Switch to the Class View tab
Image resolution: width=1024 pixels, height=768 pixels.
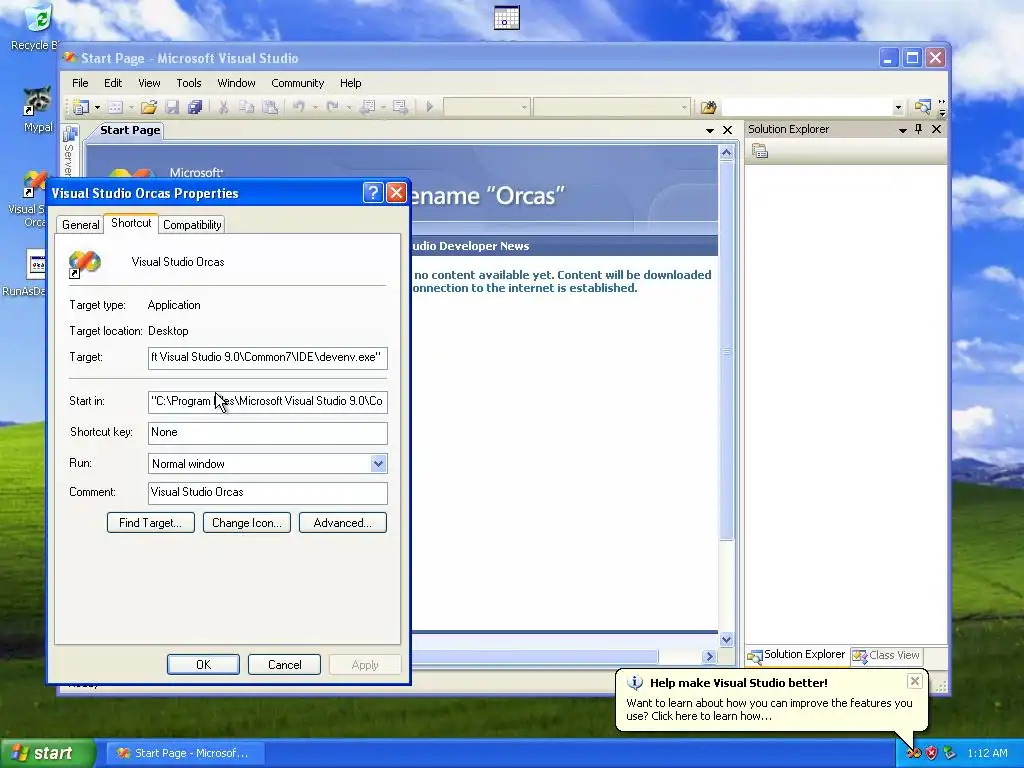[886, 655]
